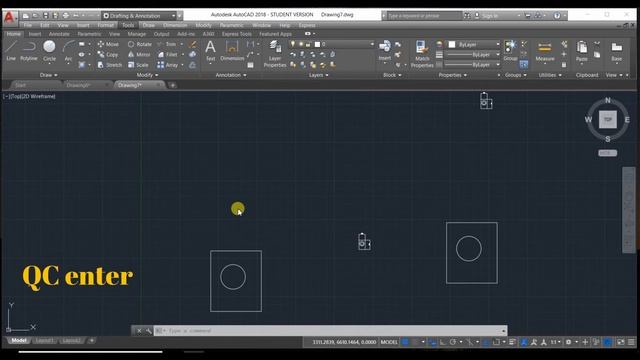This screenshot has height=360, width=640.
Task: Expand the Modify panel
Action: tap(147, 75)
